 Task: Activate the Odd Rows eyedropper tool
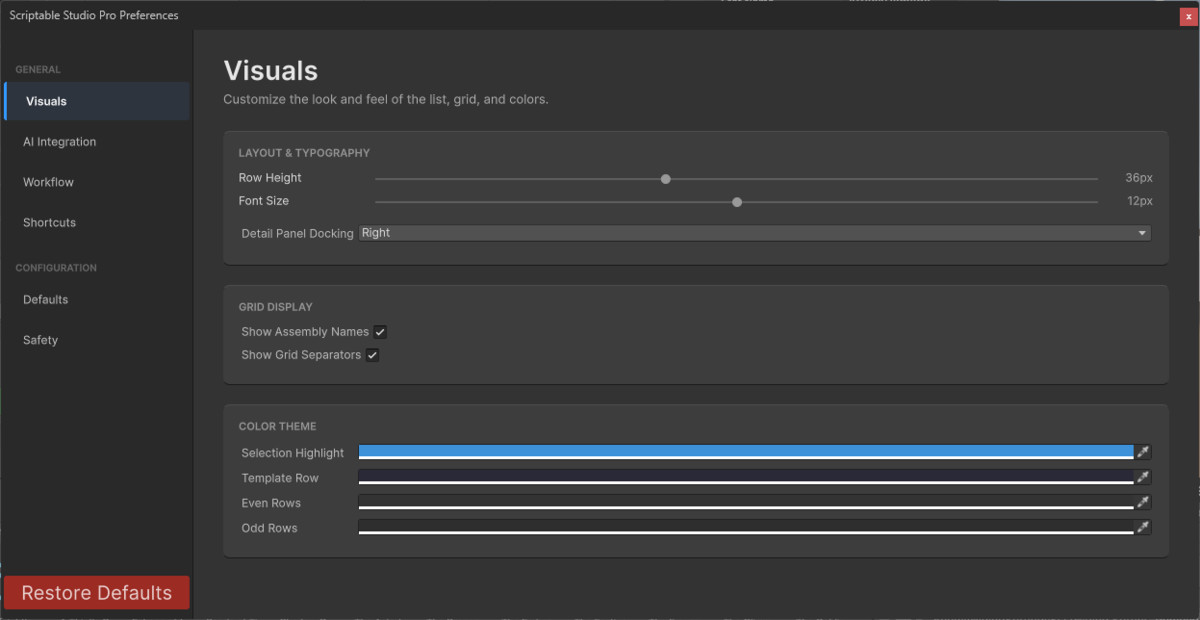click(x=1142, y=527)
